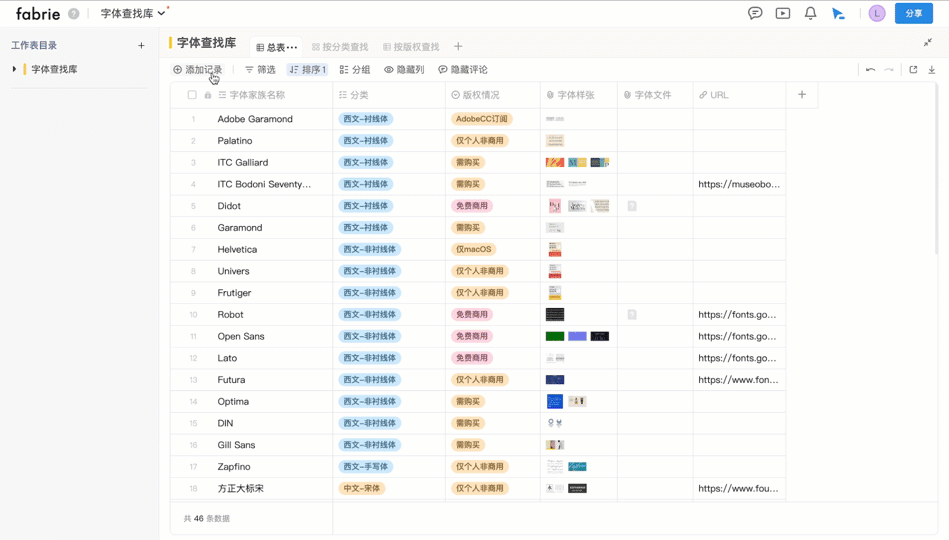The height and width of the screenshot is (540, 949).
Task: Click the Helvetica font name cell
Action: point(237,249)
